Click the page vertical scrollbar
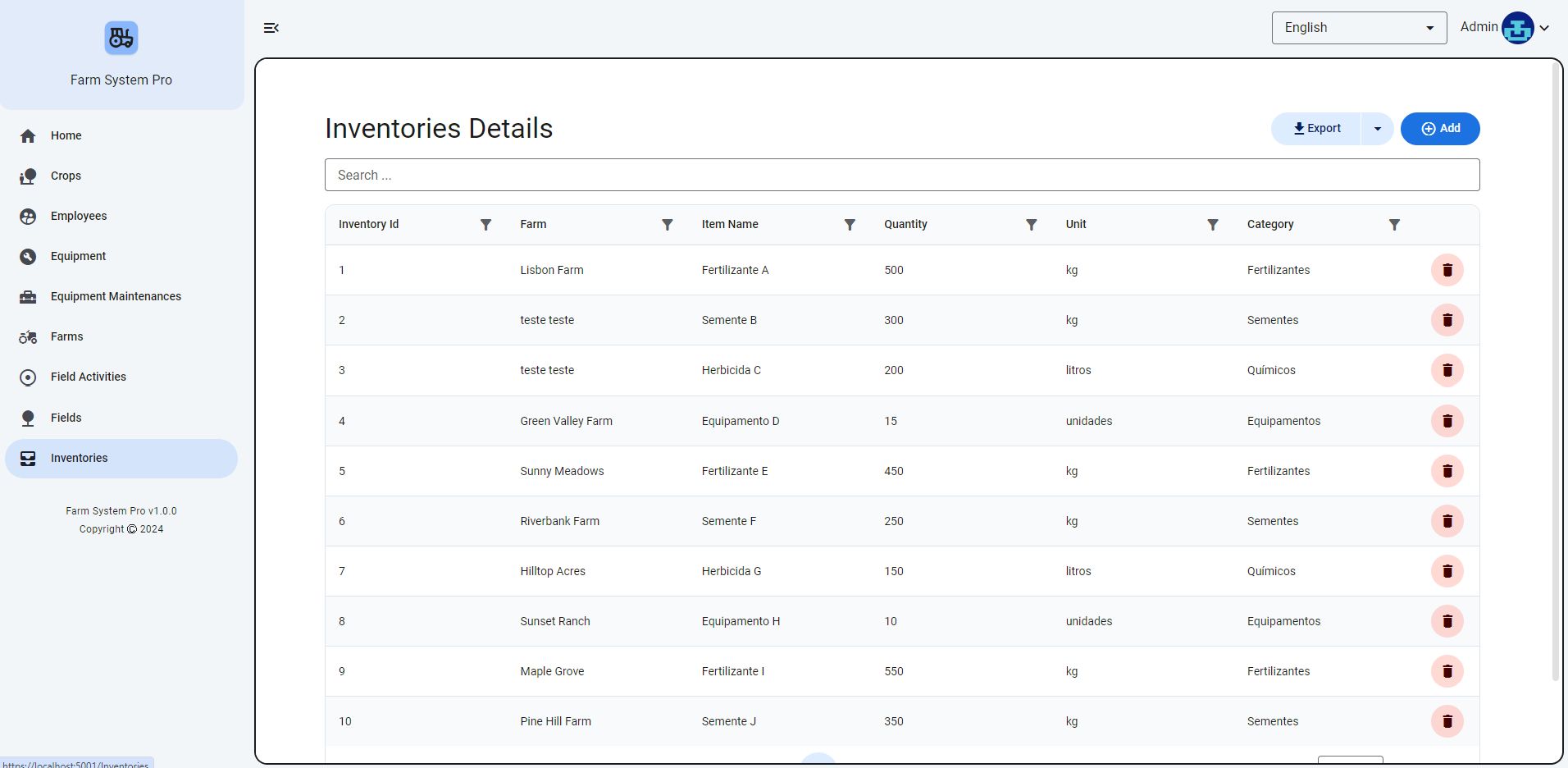Image resolution: width=1568 pixels, height=768 pixels. (1555, 369)
